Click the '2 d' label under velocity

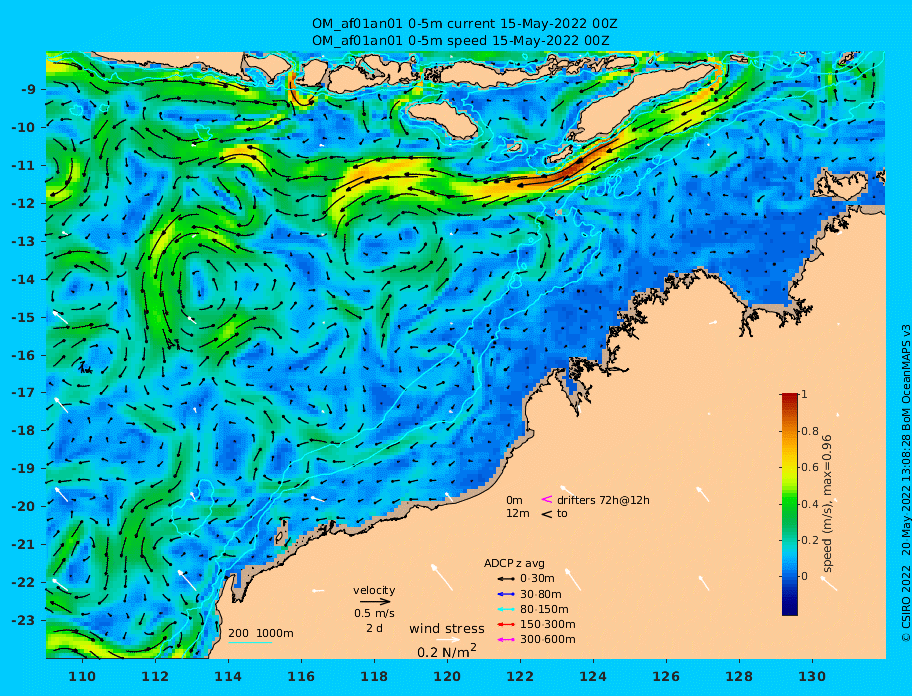(374, 629)
